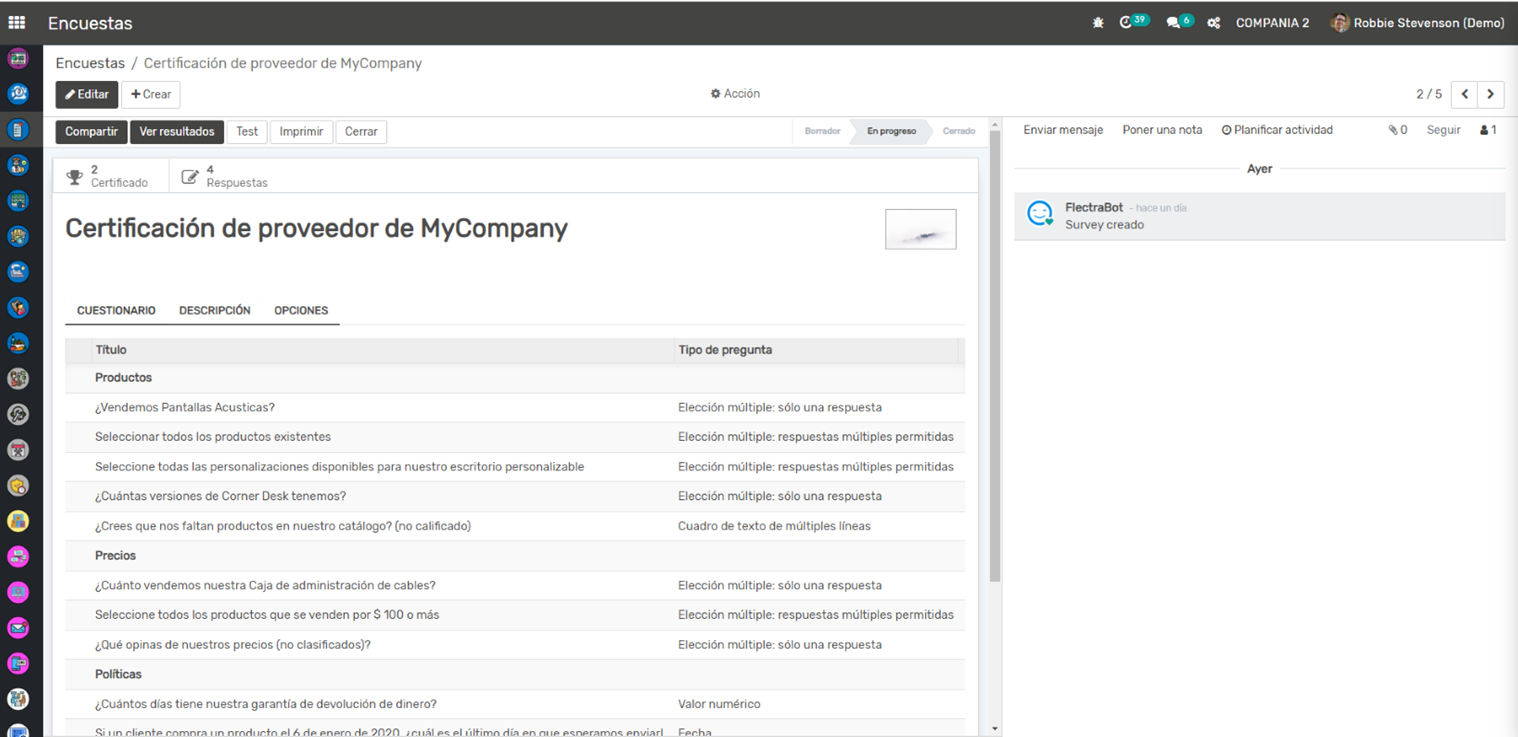Show followers list person icon
Screen dimensions: 1518x737
click(1487, 130)
